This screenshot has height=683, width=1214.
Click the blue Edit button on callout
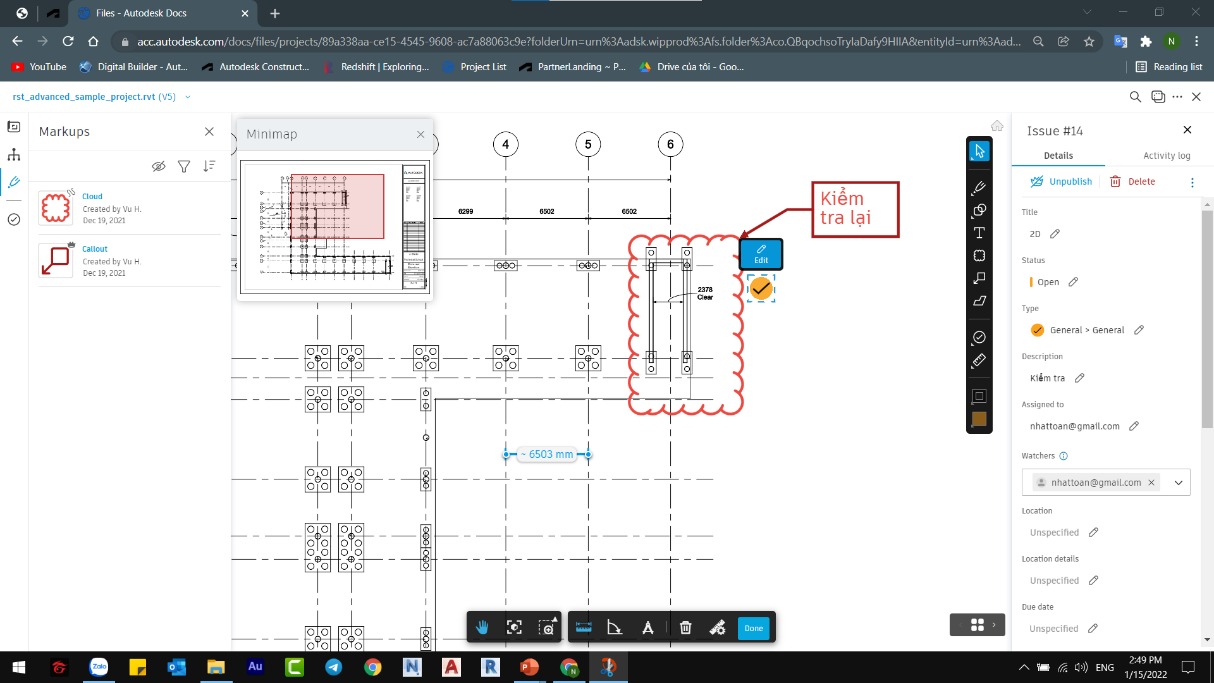[x=761, y=254]
